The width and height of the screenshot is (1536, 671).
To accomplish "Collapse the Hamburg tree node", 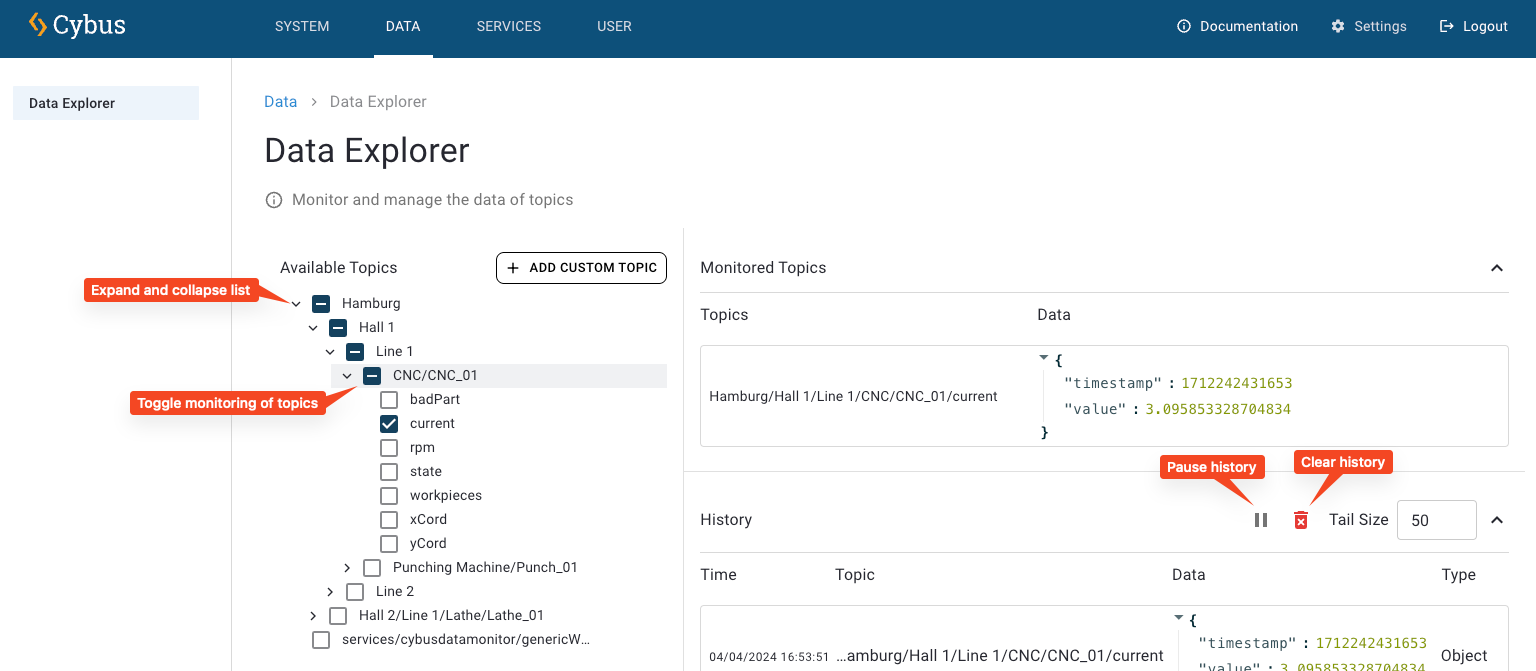I will (296, 303).
